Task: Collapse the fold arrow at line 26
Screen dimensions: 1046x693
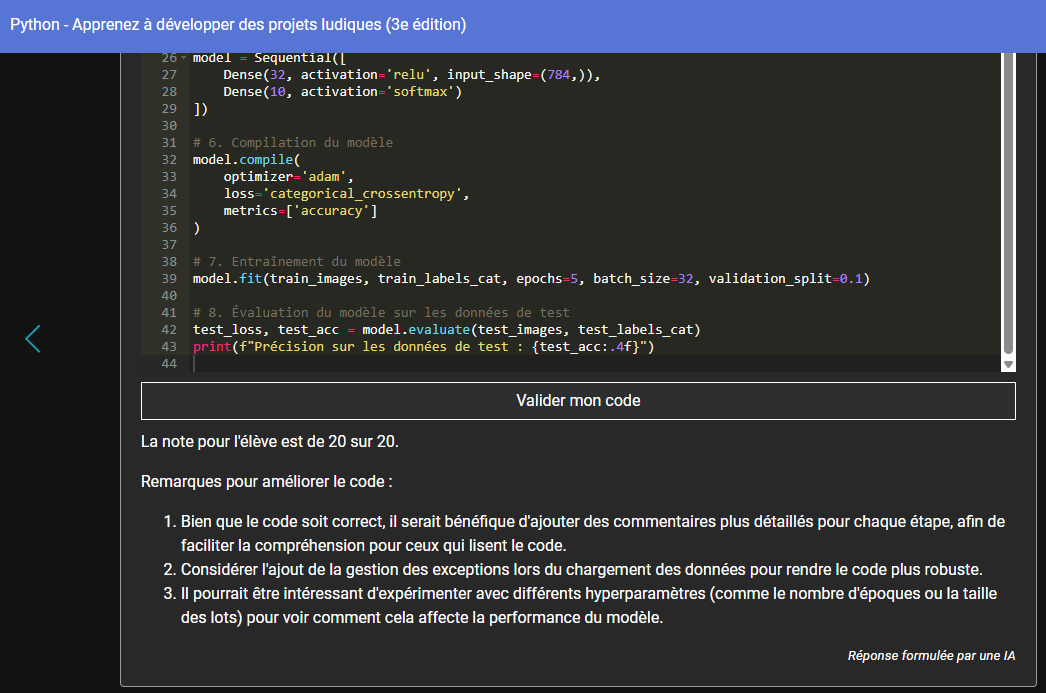Action: pyautogui.click(x=183, y=57)
